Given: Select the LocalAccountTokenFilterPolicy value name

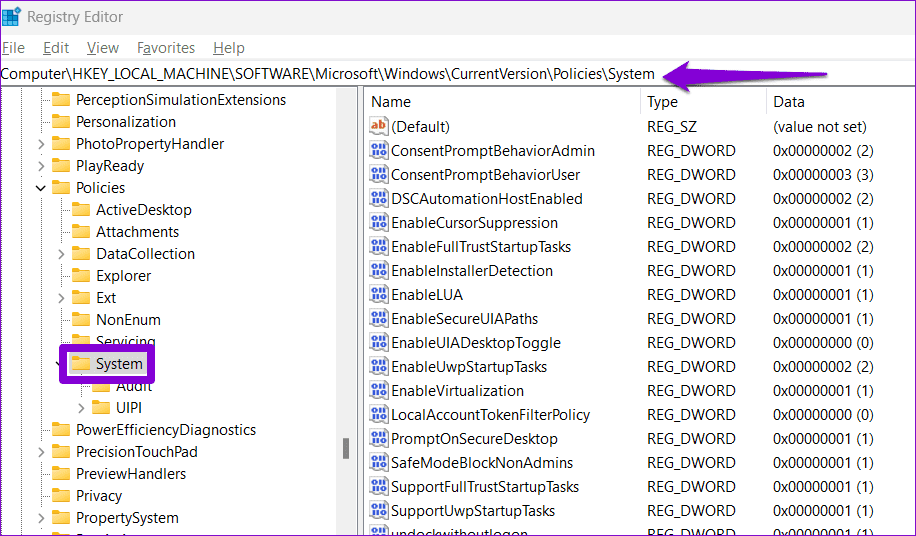Looking at the screenshot, I should (x=491, y=415).
